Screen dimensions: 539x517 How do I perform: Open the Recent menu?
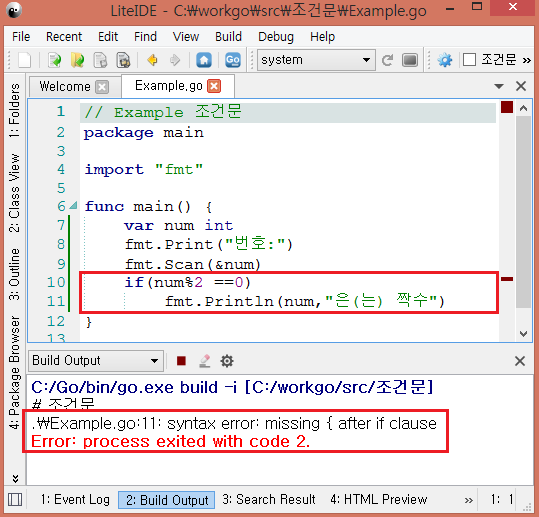(x=64, y=36)
